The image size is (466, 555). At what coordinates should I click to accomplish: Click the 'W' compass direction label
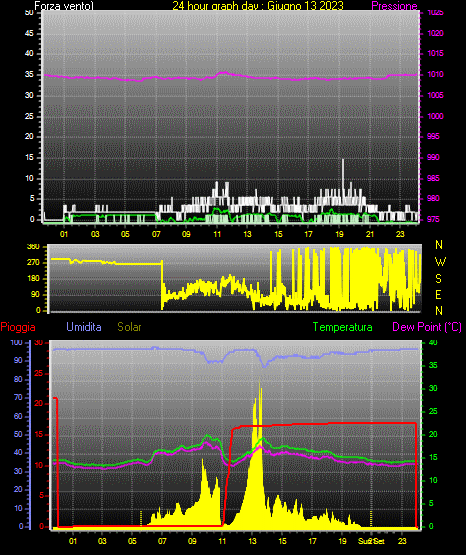pyautogui.click(x=440, y=262)
